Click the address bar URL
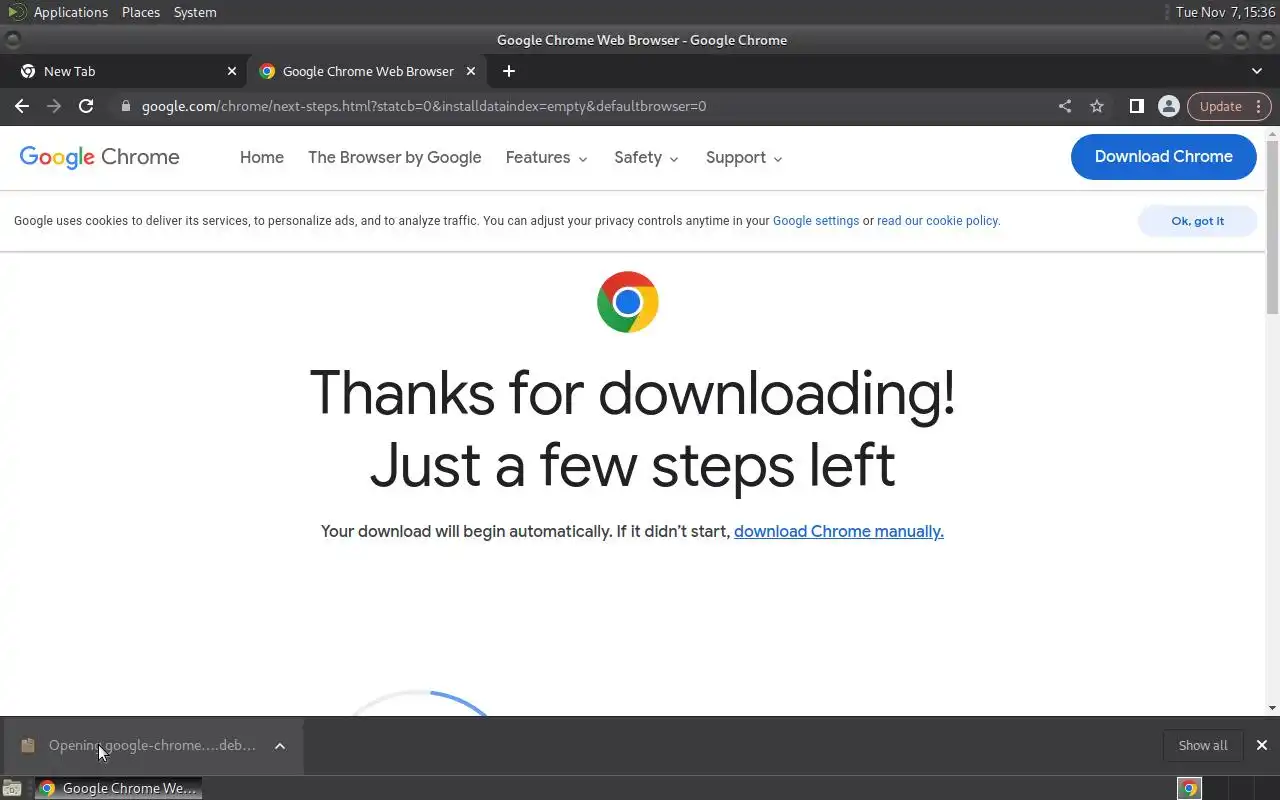This screenshot has width=1280, height=800. 424,106
